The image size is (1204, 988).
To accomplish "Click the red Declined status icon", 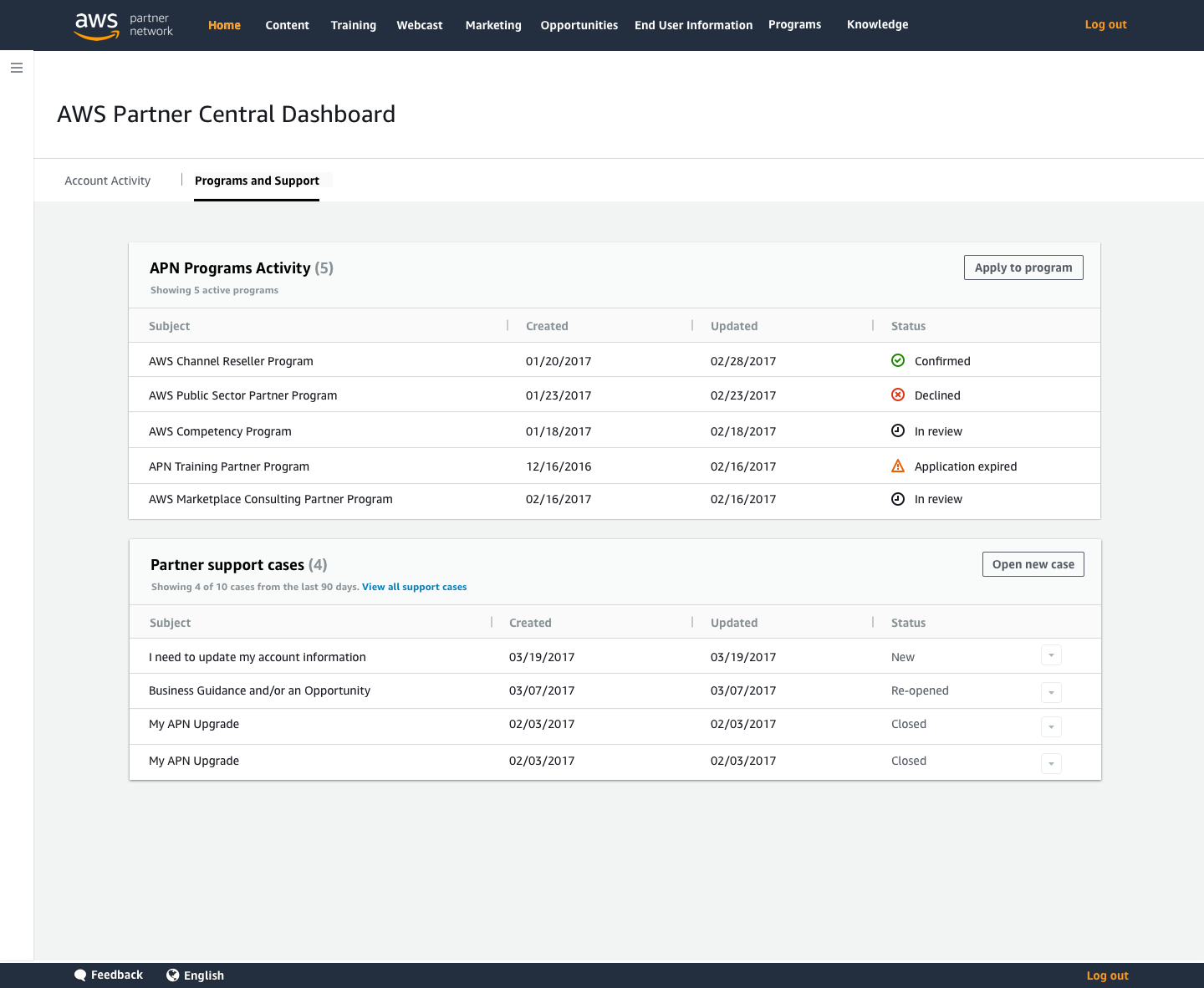I will coord(898,395).
